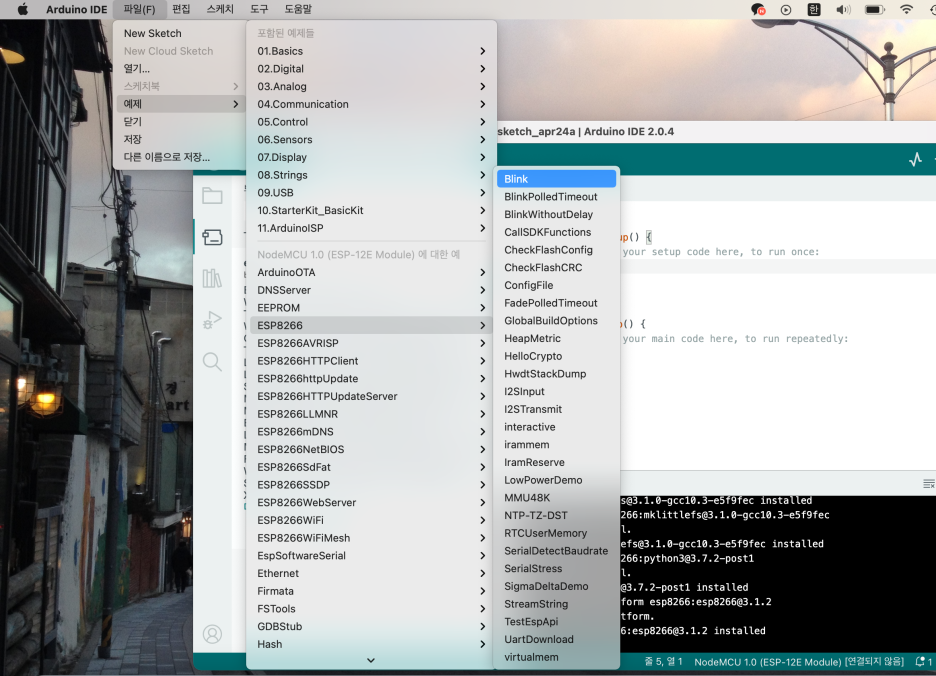Expand the 01.Basics examples submenu

click(x=371, y=51)
